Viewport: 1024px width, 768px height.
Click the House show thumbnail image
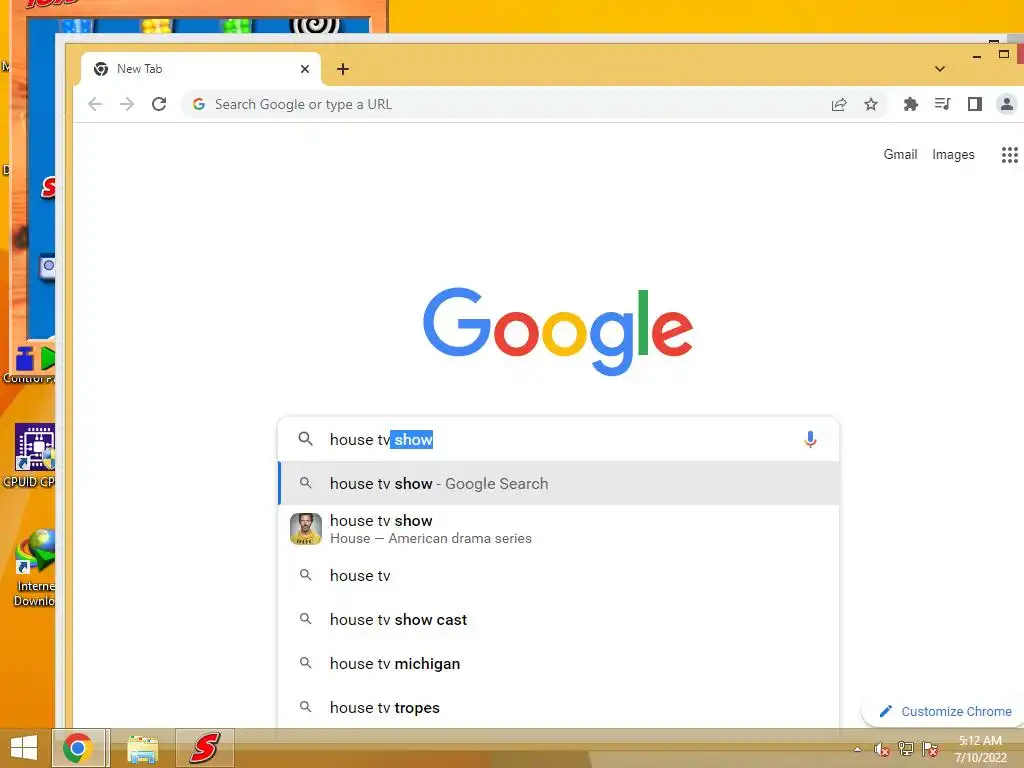[306, 529]
